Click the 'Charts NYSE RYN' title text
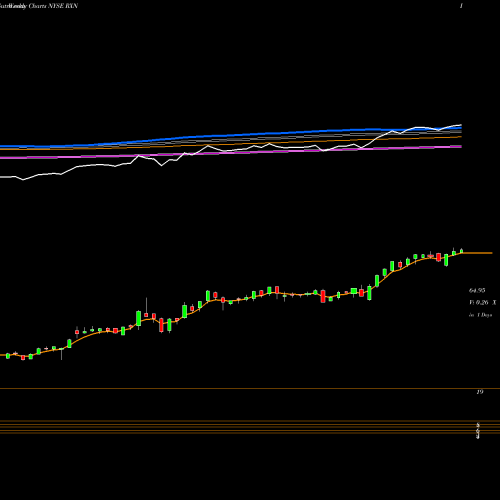The image size is (500, 500). click(53, 6)
